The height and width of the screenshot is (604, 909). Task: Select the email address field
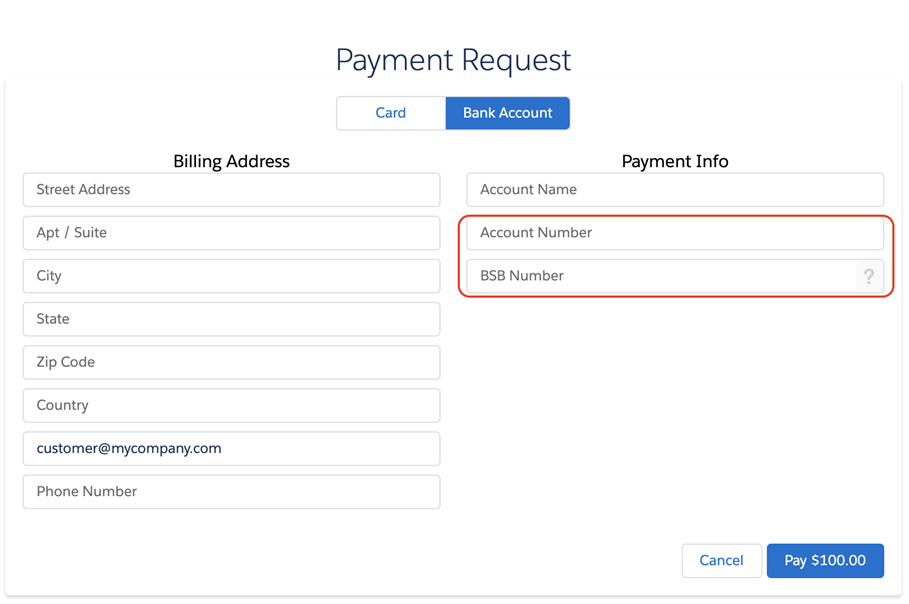231,448
